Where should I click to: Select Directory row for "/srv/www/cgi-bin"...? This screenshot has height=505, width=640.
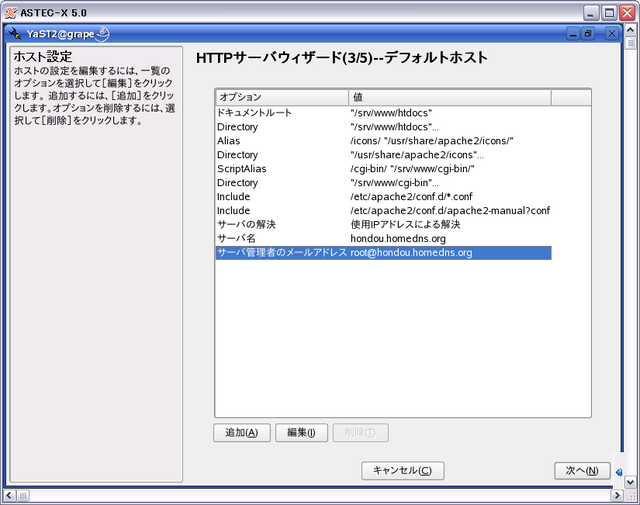point(383,182)
